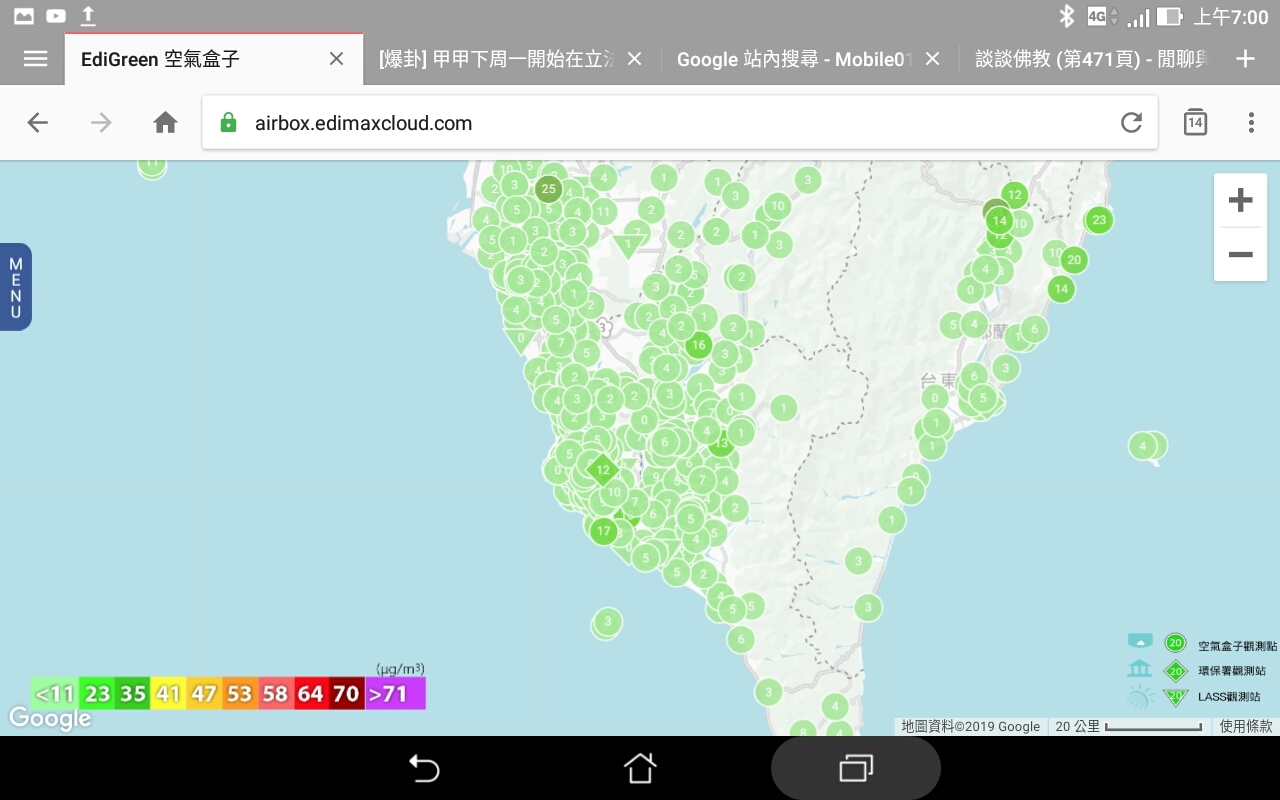Image resolution: width=1280 pixels, height=800 pixels.
Task: Tap the Android back button
Action: [x=425, y=768]
